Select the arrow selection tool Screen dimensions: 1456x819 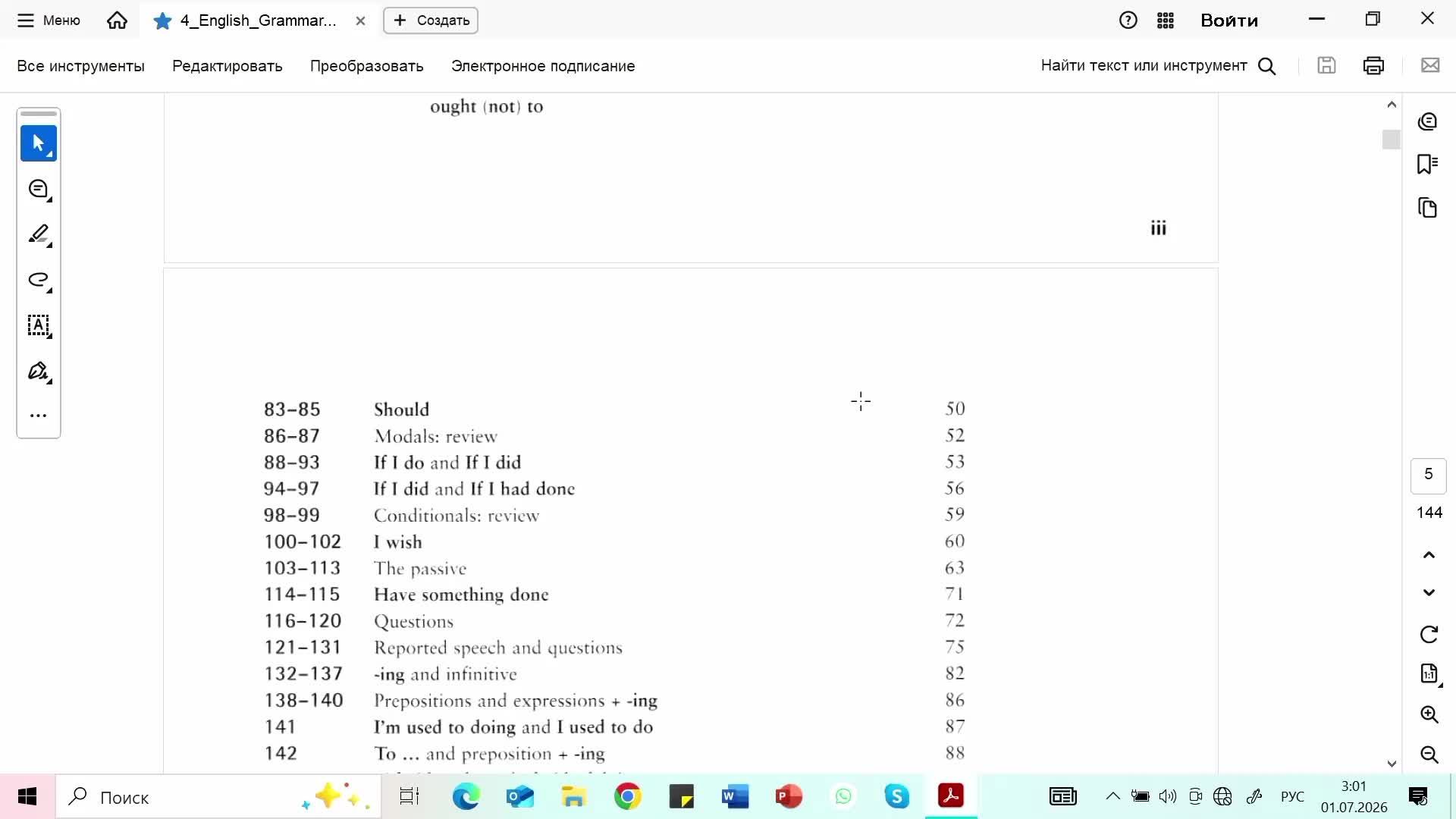(x=39, y=143)
